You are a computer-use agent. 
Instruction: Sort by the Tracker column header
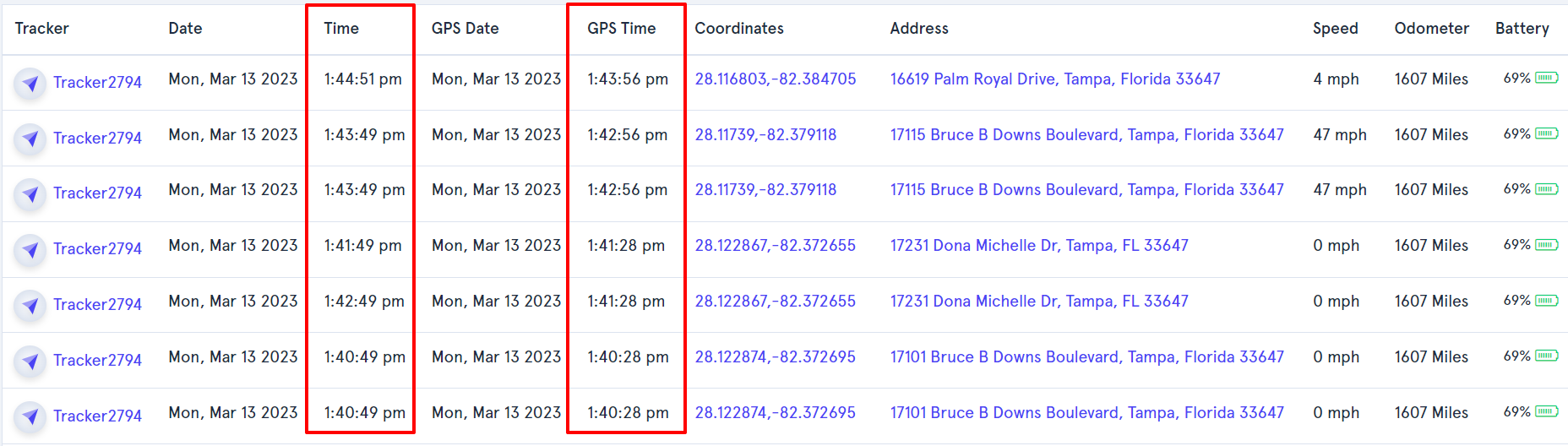point(42,28)
